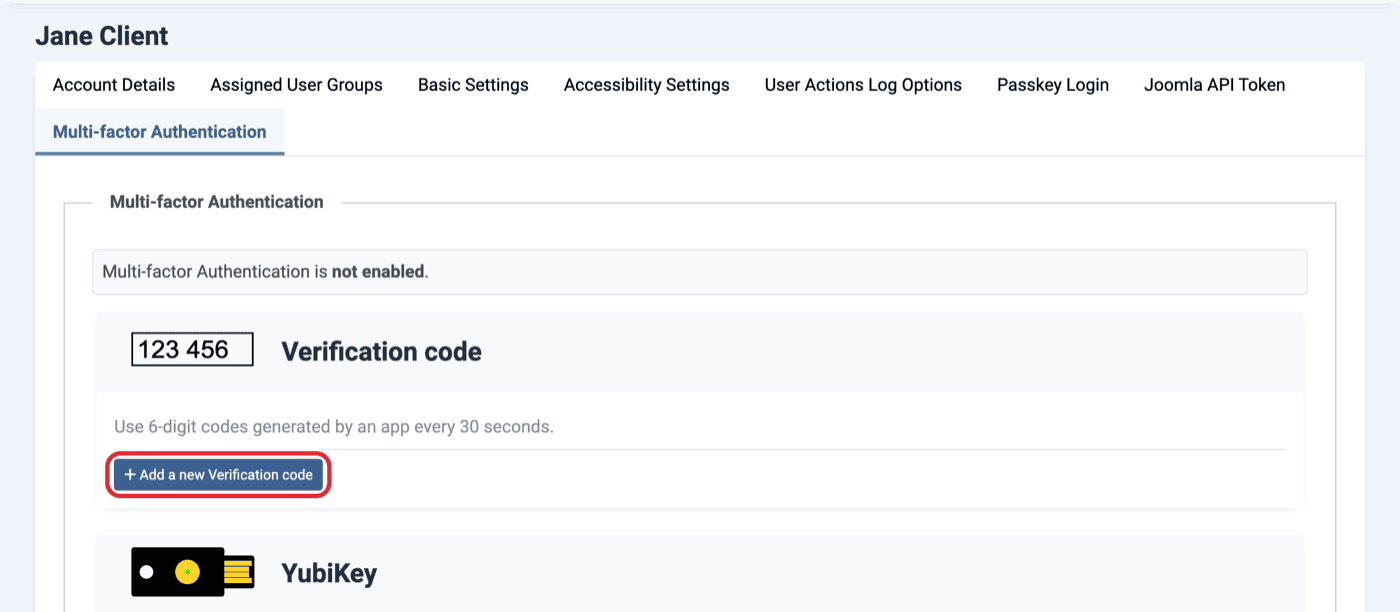Switch to the Passkey Login tab
The width and height of the screenshot is (1400, 612).
coord(1053,85)
